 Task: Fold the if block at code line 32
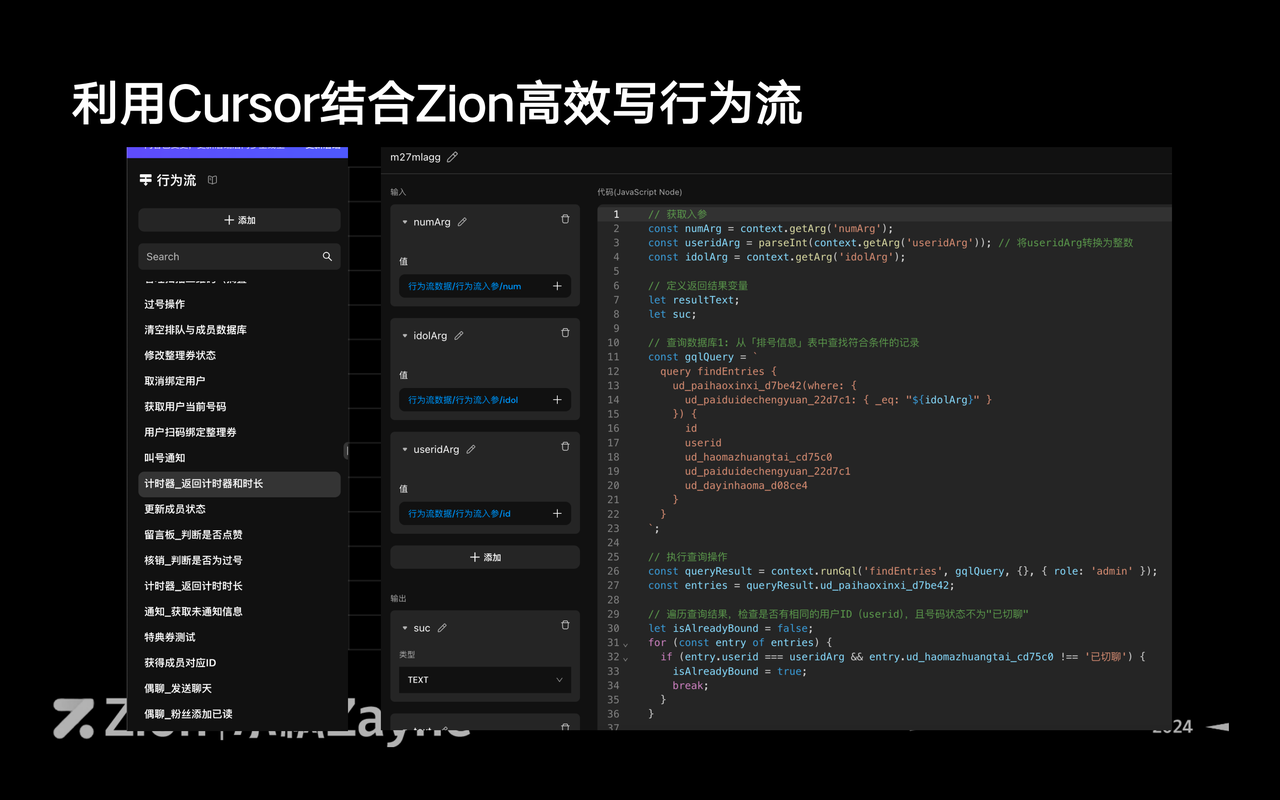pos(626,657)
